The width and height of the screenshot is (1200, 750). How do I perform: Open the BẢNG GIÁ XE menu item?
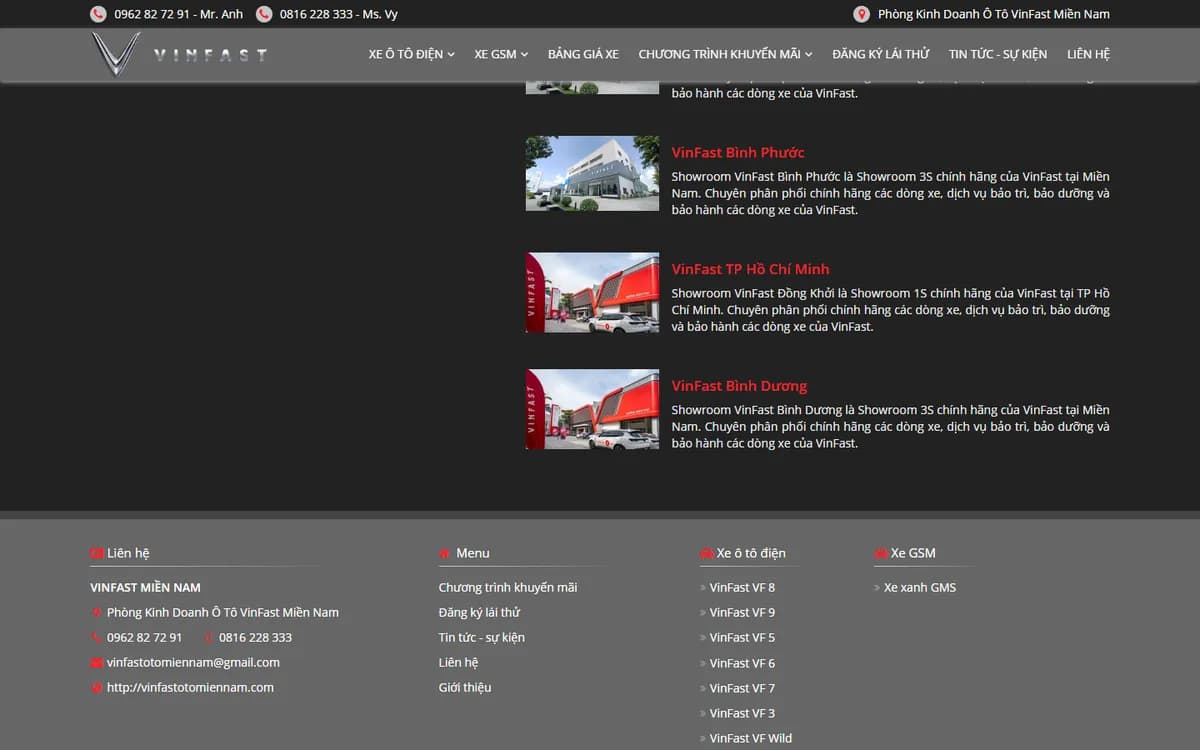tap(583, 54)
